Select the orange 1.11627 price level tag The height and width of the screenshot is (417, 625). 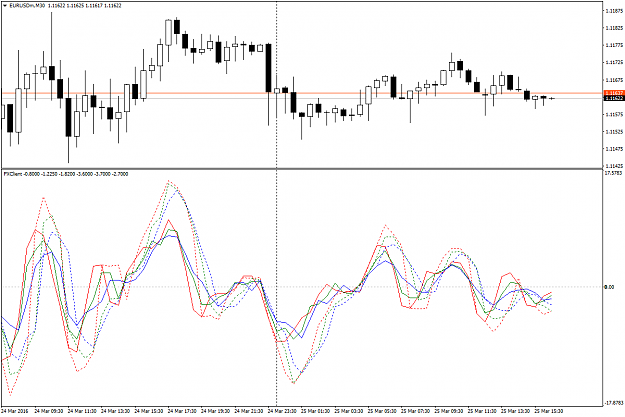[614, 93]
